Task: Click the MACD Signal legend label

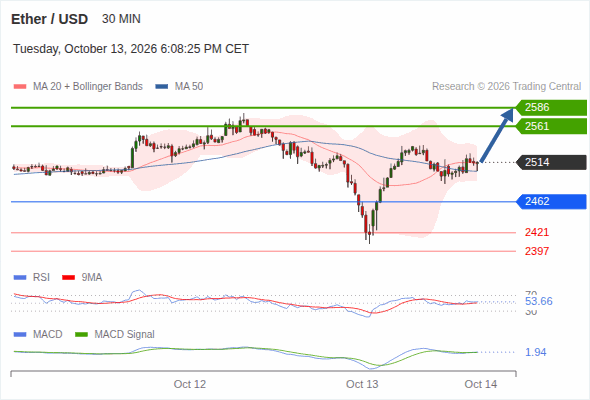Action: [x=125, y=335]
